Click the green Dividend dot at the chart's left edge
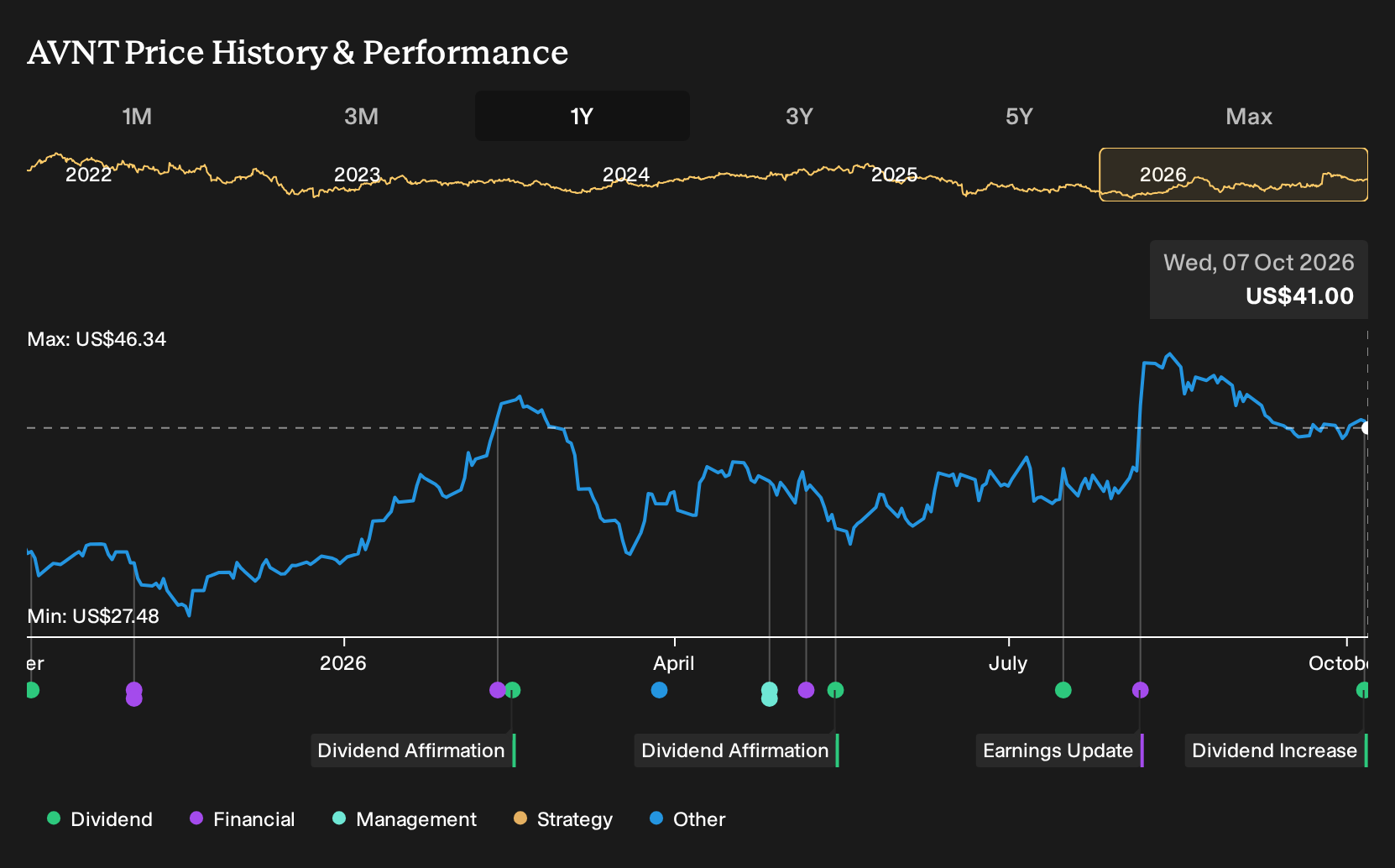 click(x=32, y=690)
